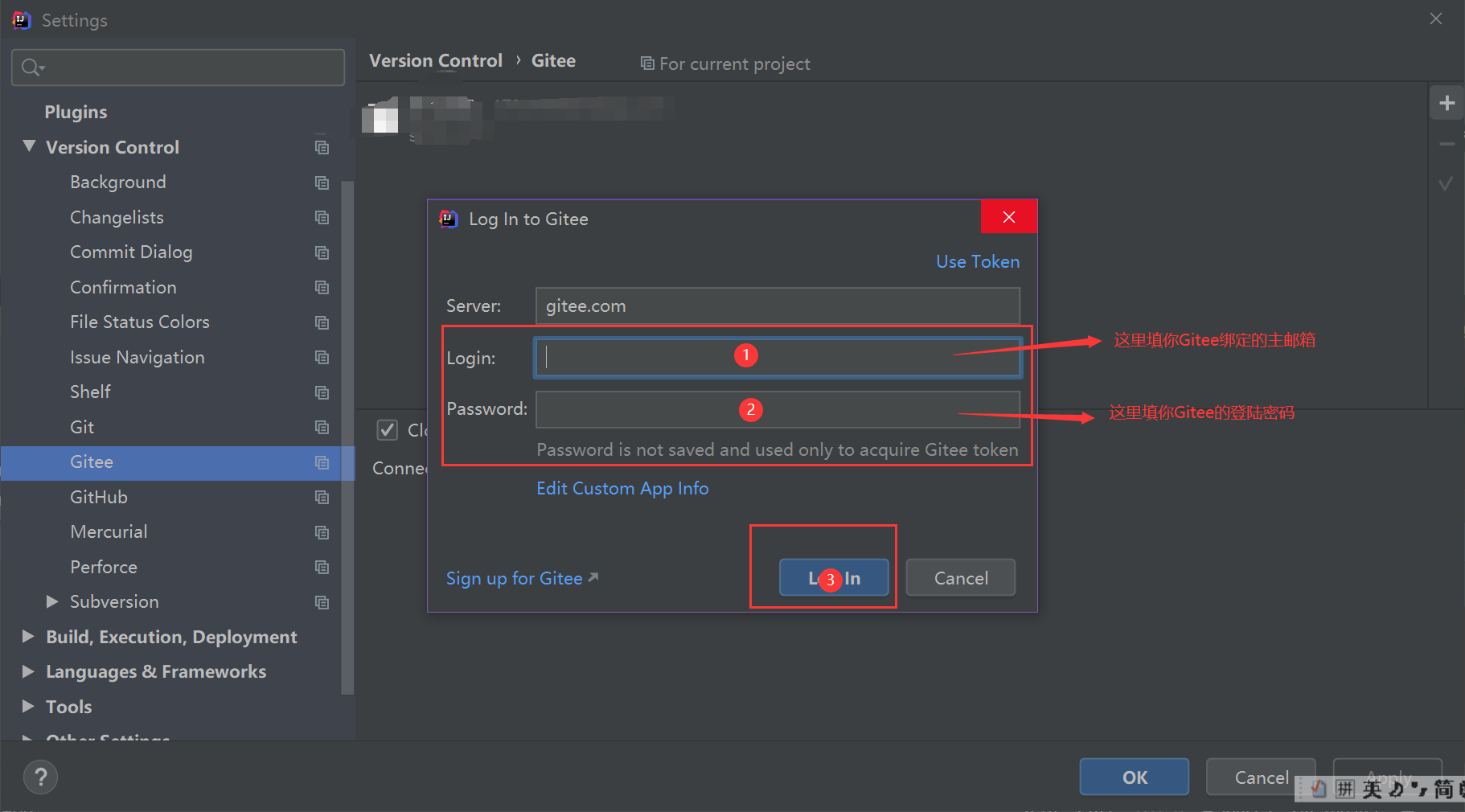The height and width of the screenshot is (812, 1465).
Task: Open help with the question mark icon
Action: [40, 777]
